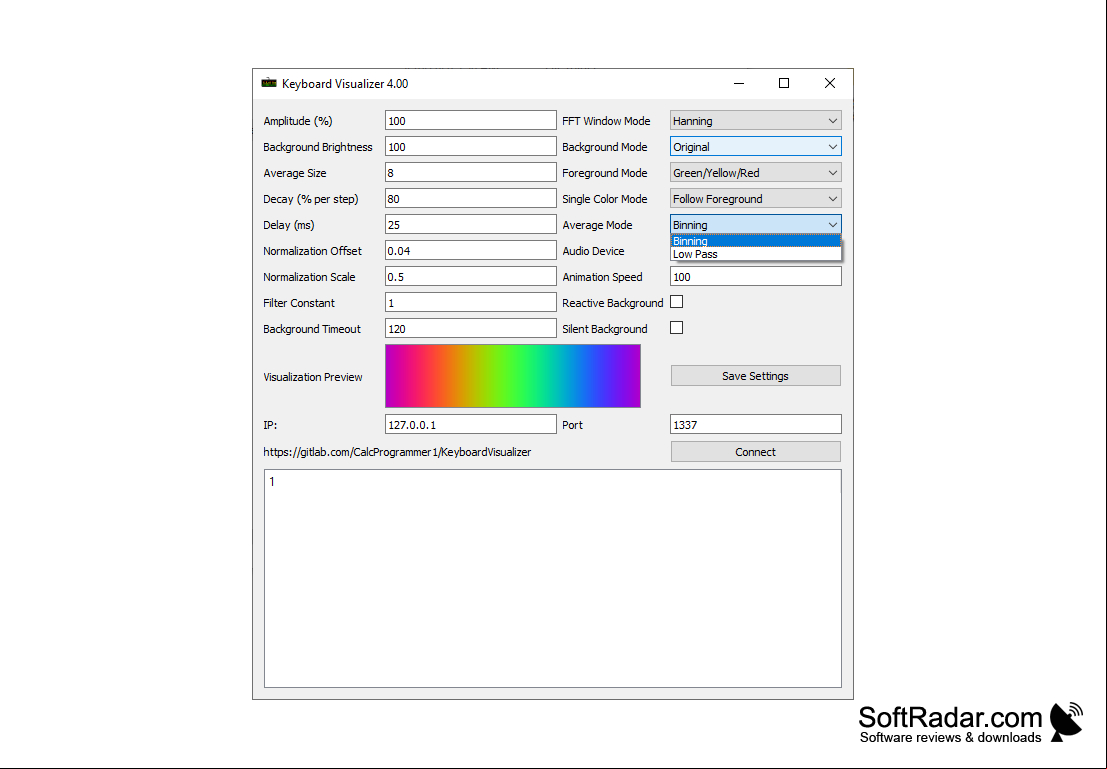Click the 'Keyboard Visualizer 4.00' window title

pyautogui.click(x=345, y=84)
